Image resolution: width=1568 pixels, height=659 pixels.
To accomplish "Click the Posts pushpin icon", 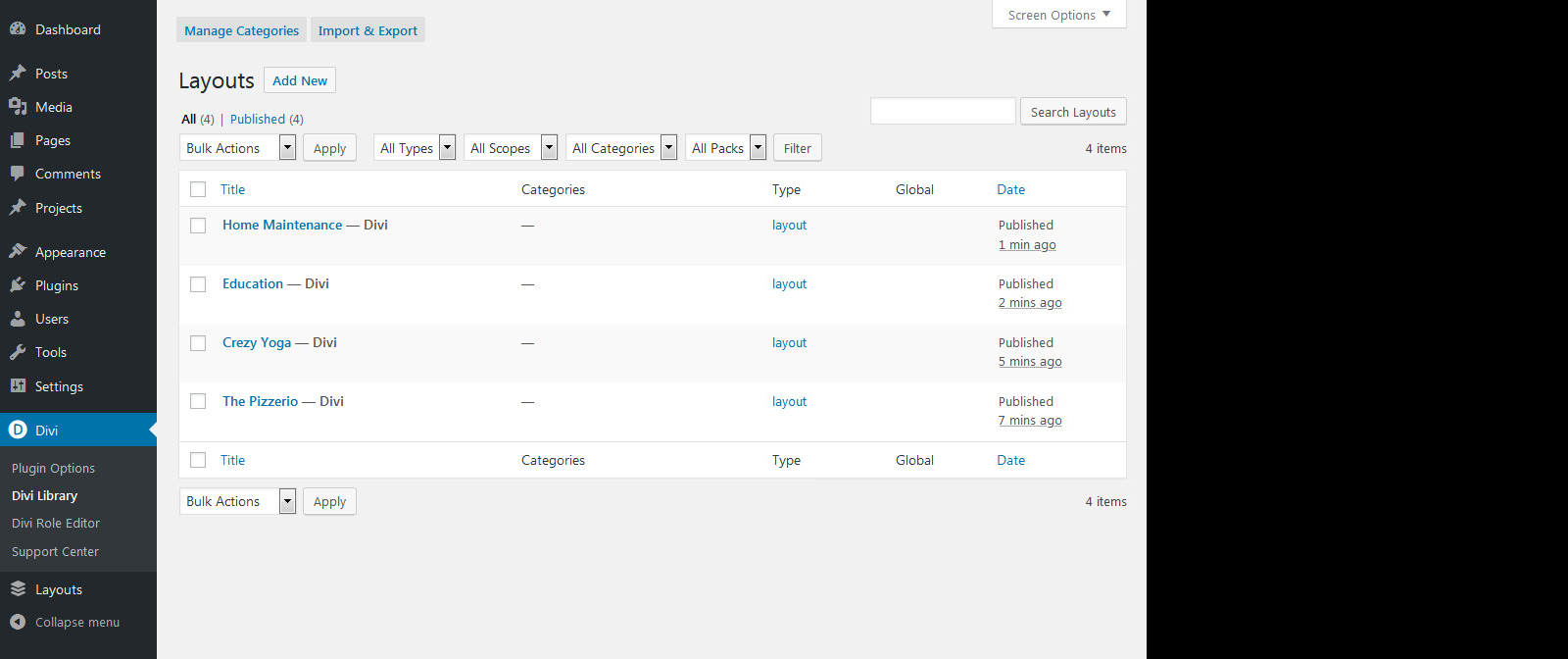I will coord(18,74).
